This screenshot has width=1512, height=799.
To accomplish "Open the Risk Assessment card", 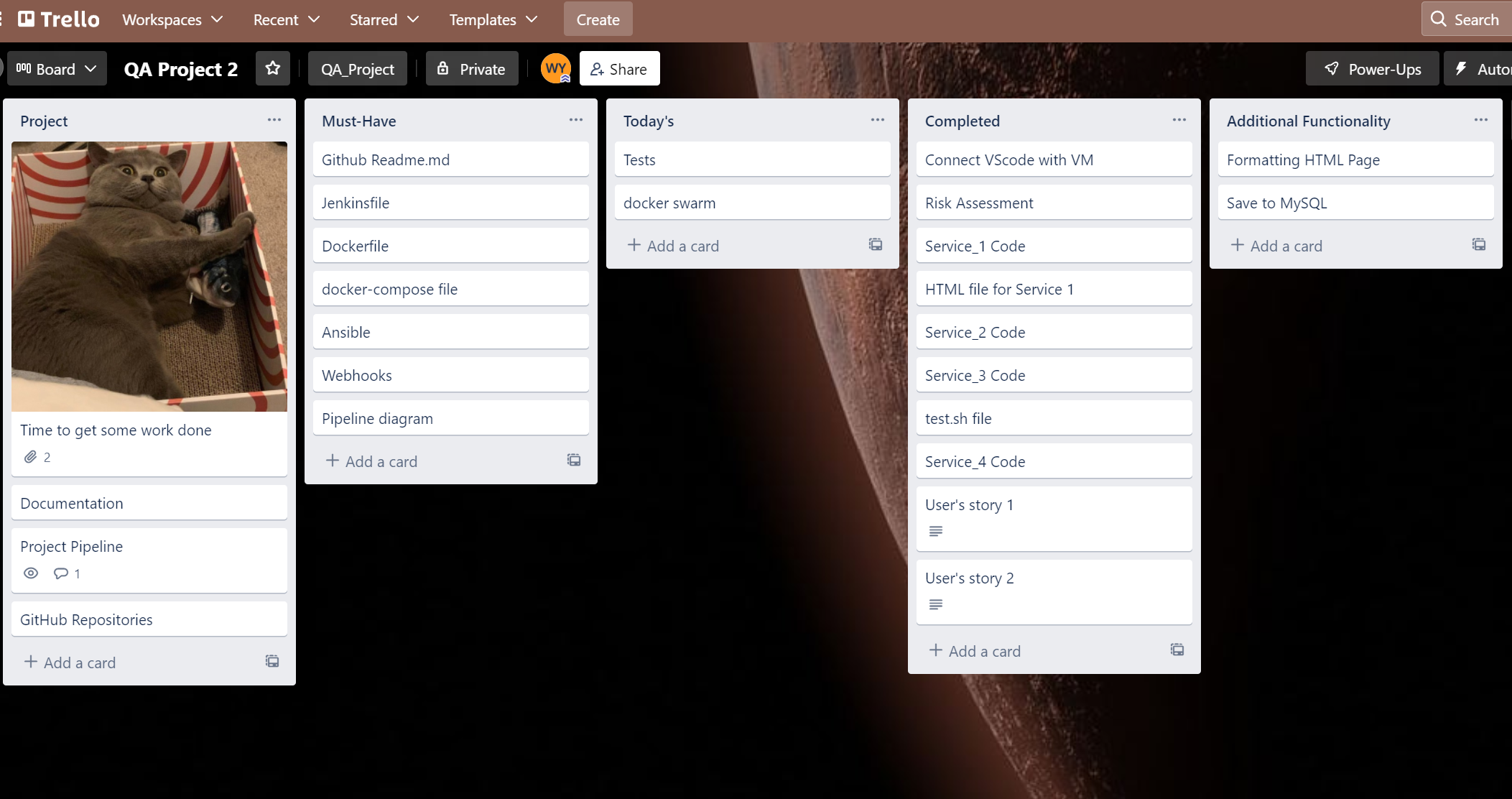I will point(1054,203).
